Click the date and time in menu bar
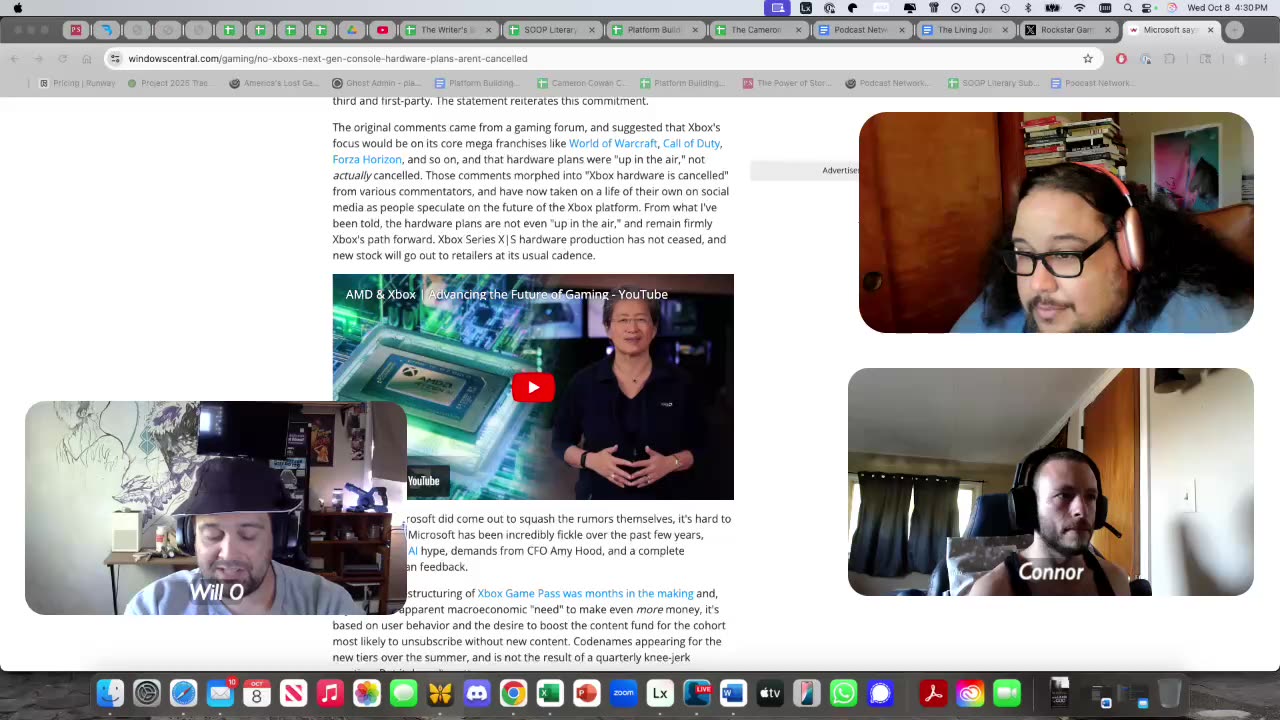The width and height of the screenshot is (1280, 720). click(x=1227, y=8)
